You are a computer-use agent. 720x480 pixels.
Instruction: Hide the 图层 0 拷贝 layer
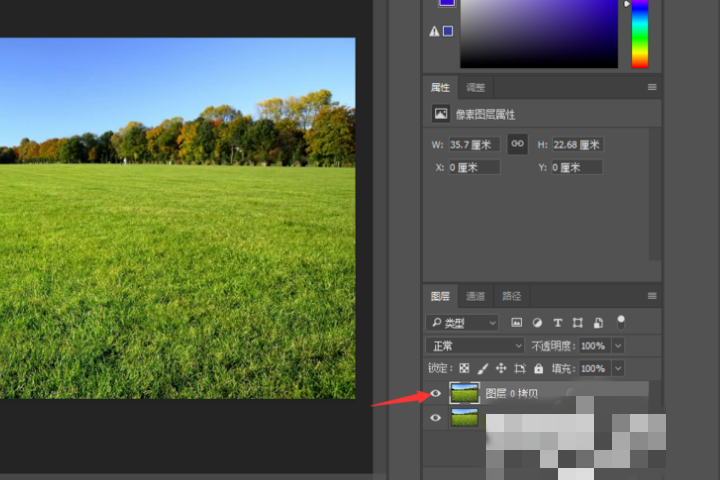(435, 393)
